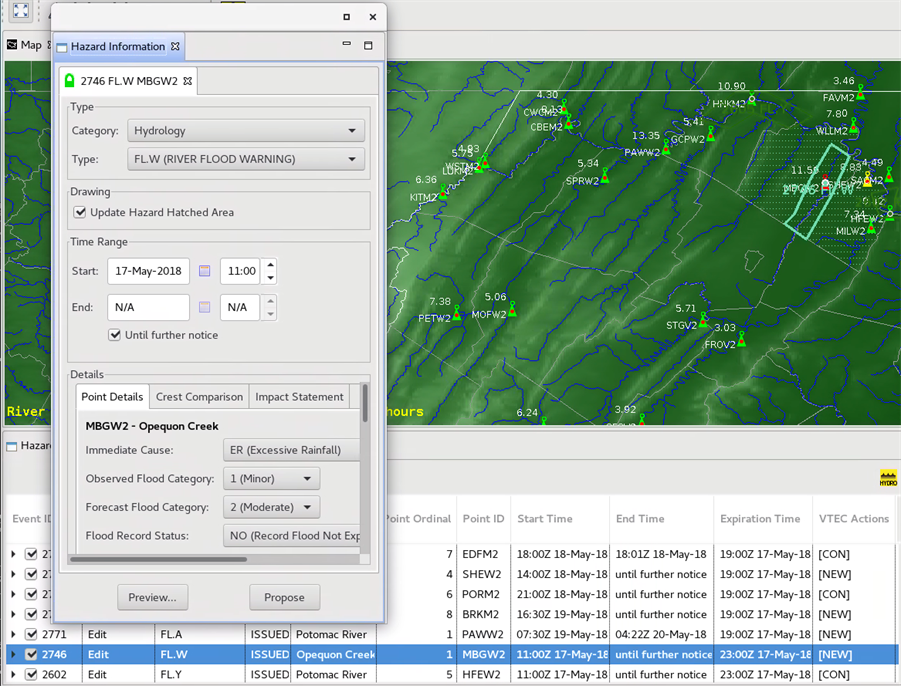Click the Hazard console tab icon
Image resolution: width=901 pixels, height=686 pixels.
[12, 446]
